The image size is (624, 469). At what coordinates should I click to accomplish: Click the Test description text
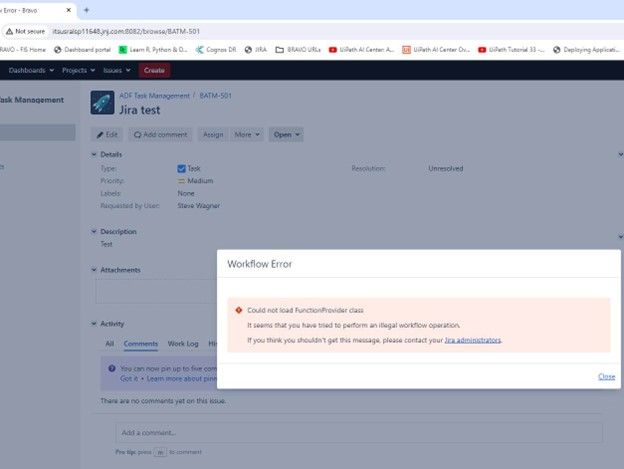pos(106,244)
